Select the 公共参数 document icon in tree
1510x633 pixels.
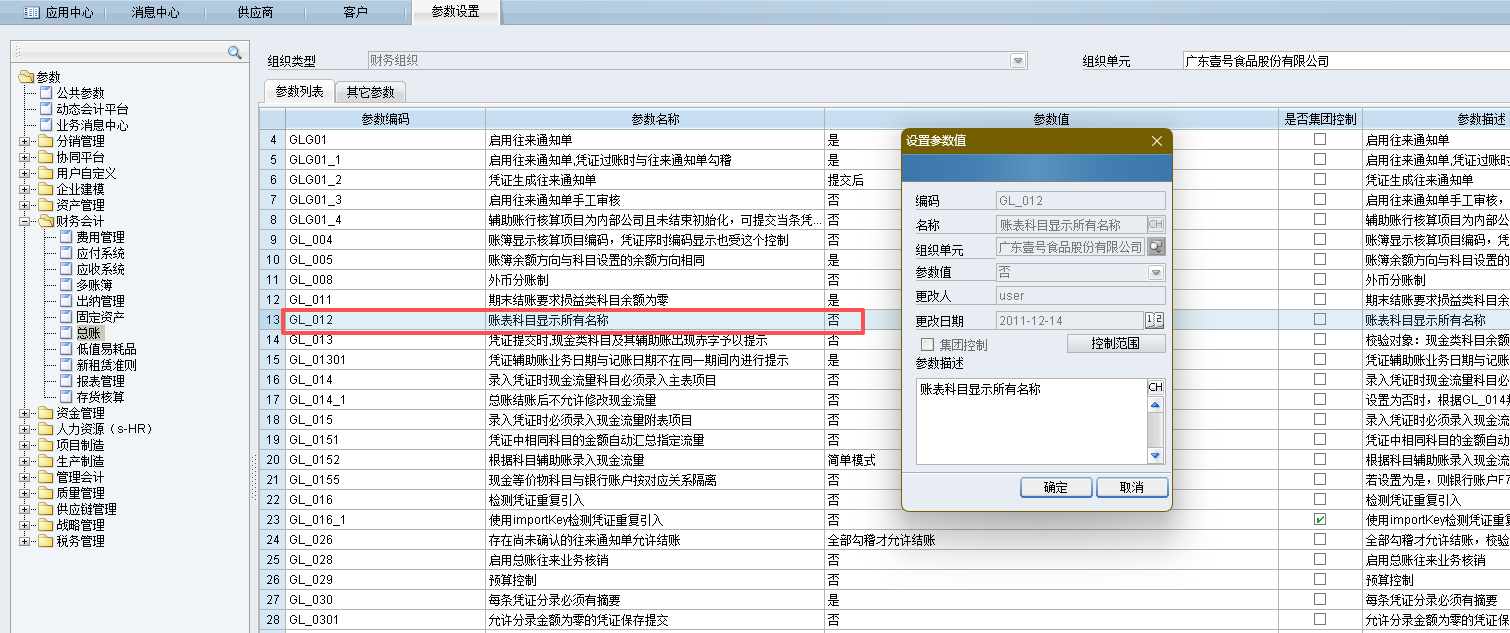pyautogui.click(x=45, y=93)
